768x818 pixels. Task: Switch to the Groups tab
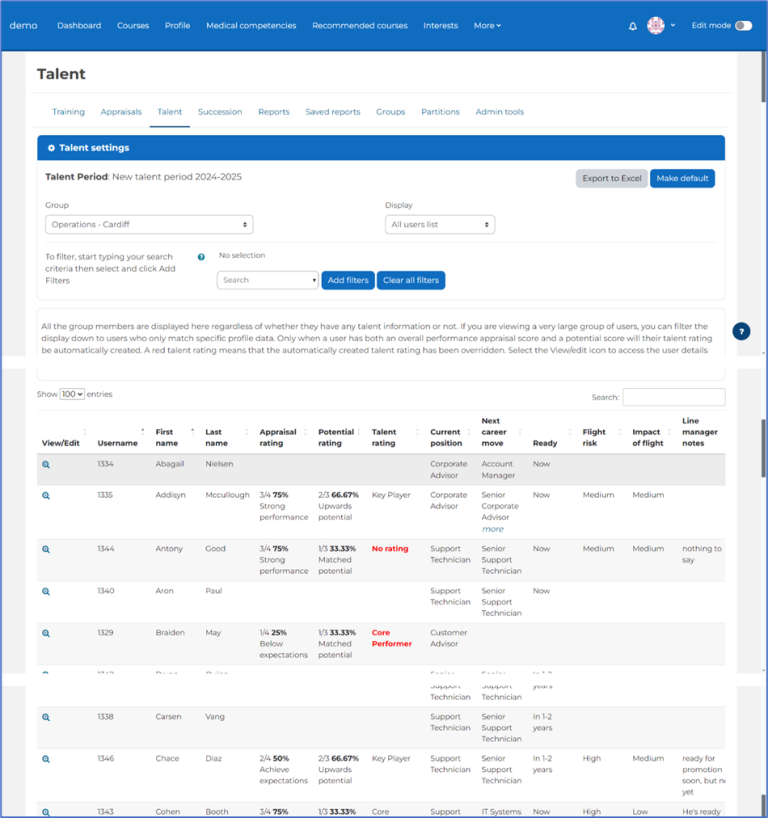(x=391, y=112)
